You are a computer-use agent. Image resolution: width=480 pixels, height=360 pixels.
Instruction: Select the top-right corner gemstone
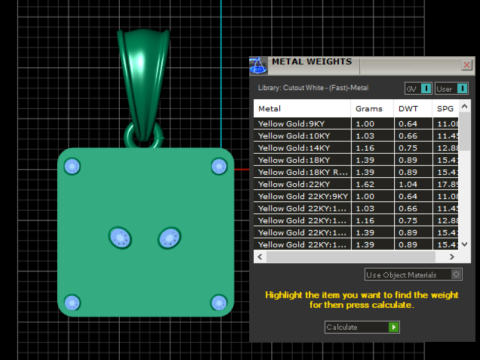[219, 166]
